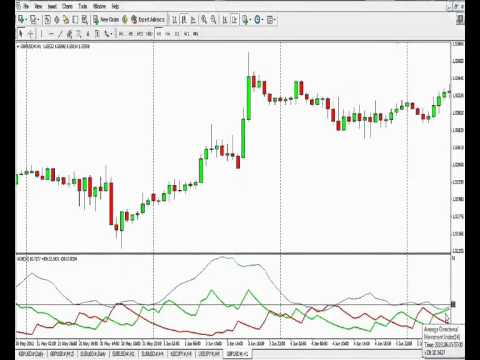Screen dimensions: 480x360
Task: Zoom in on the chart
Action: 203,20
